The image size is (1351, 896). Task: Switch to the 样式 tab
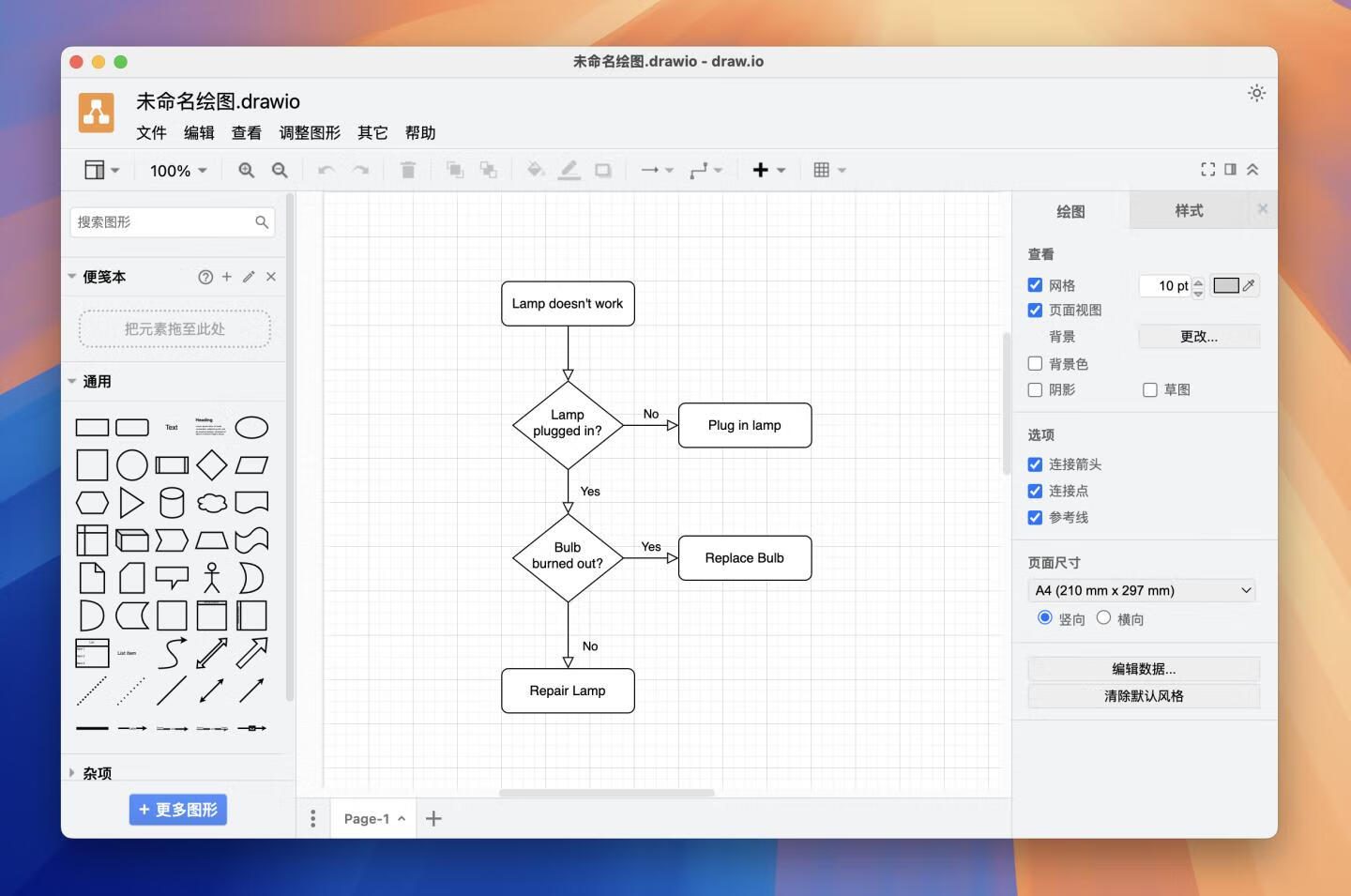(1189, 211)
